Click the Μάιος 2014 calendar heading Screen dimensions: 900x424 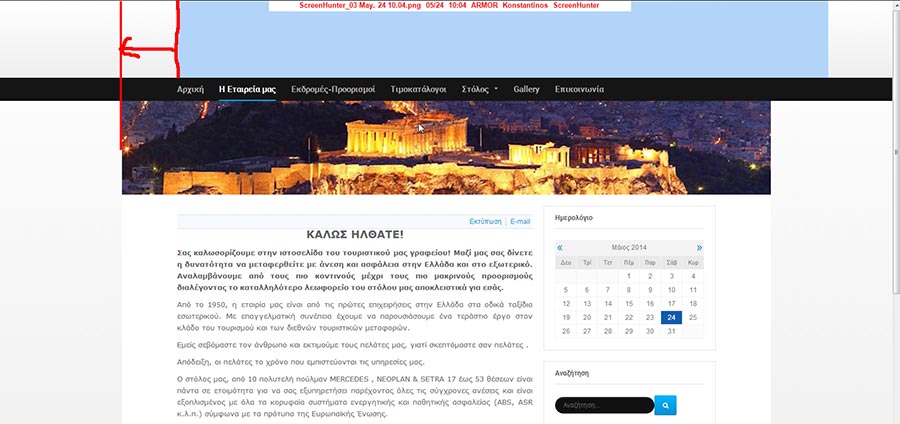tap(629, 248)
